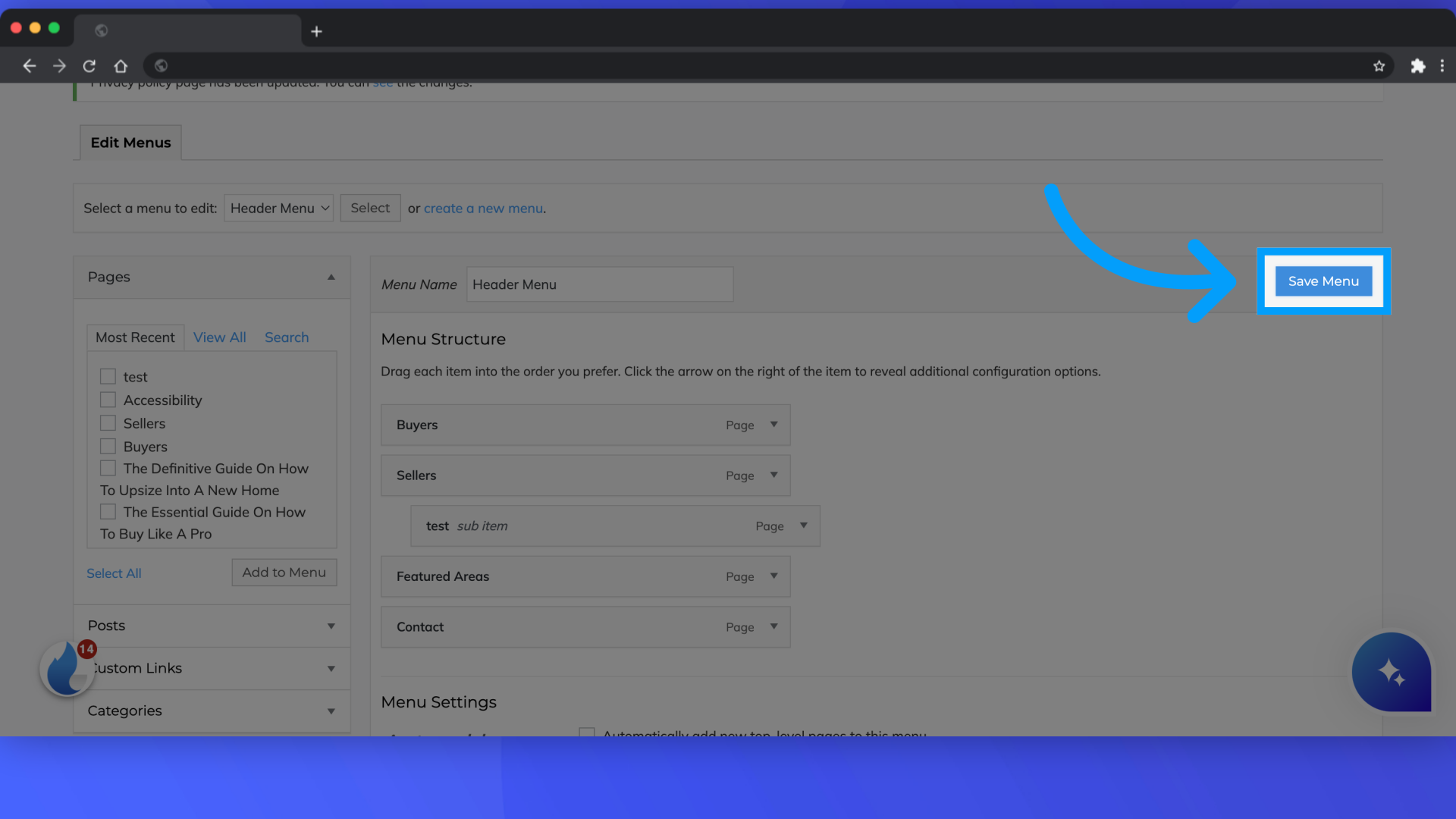Click the Save Menu button
Viewport: 1456px width, 819px height.
1323,281
